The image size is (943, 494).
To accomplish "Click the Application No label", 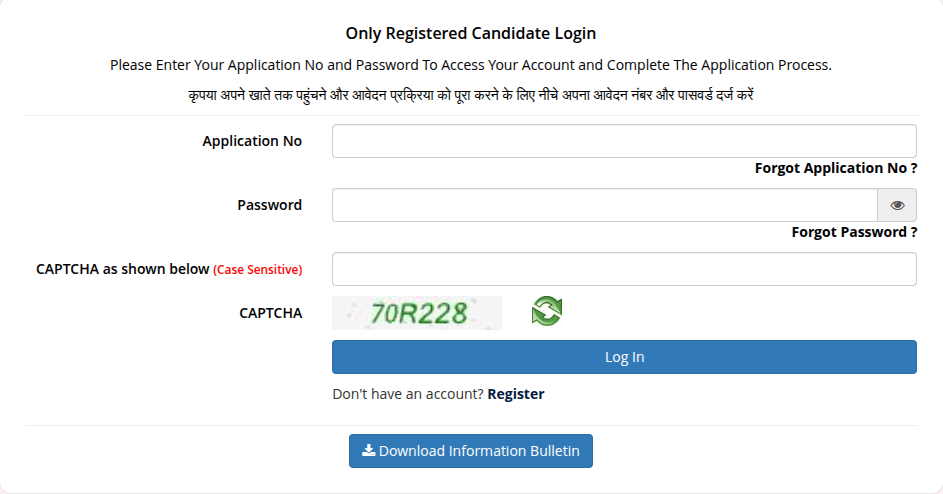I will pos(252,141).
